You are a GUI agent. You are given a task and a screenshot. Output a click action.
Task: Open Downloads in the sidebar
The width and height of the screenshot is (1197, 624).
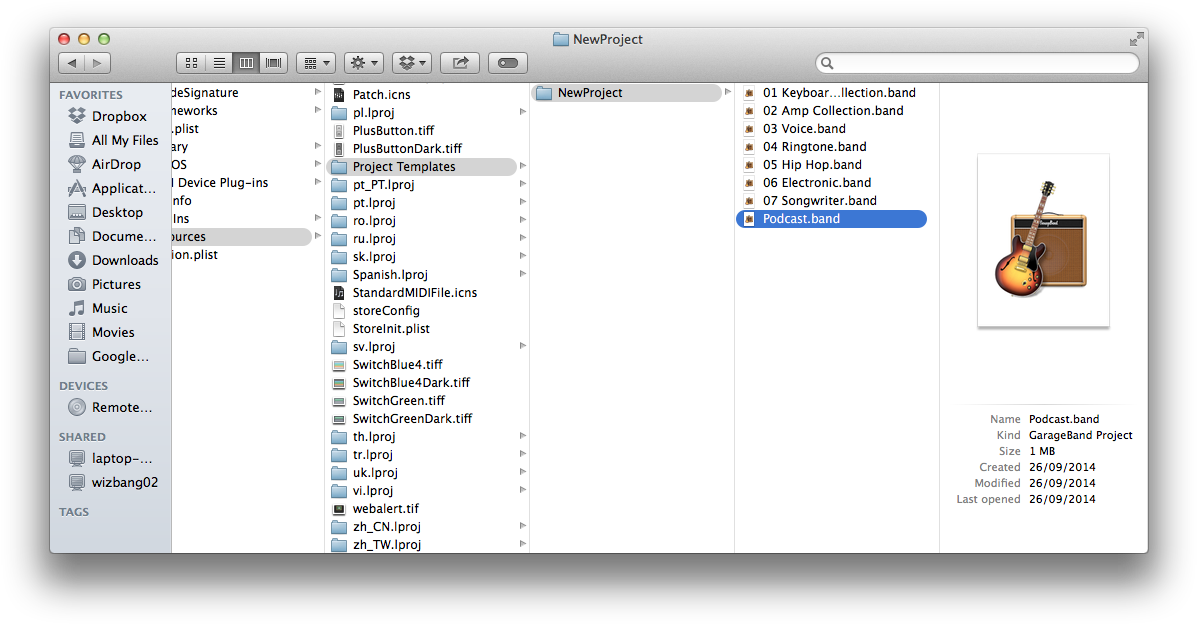pos(114,260)
